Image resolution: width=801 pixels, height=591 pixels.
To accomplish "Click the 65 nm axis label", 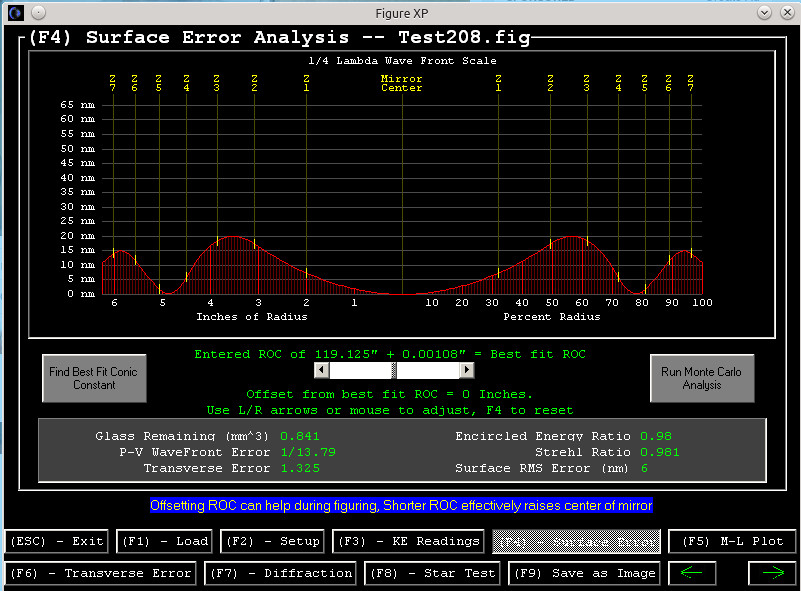I will pyautogui.click(x=78, y=105).
